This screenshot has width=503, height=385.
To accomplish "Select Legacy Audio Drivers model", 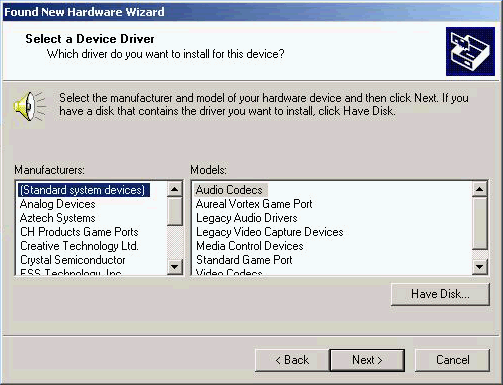I will (247, 218).
